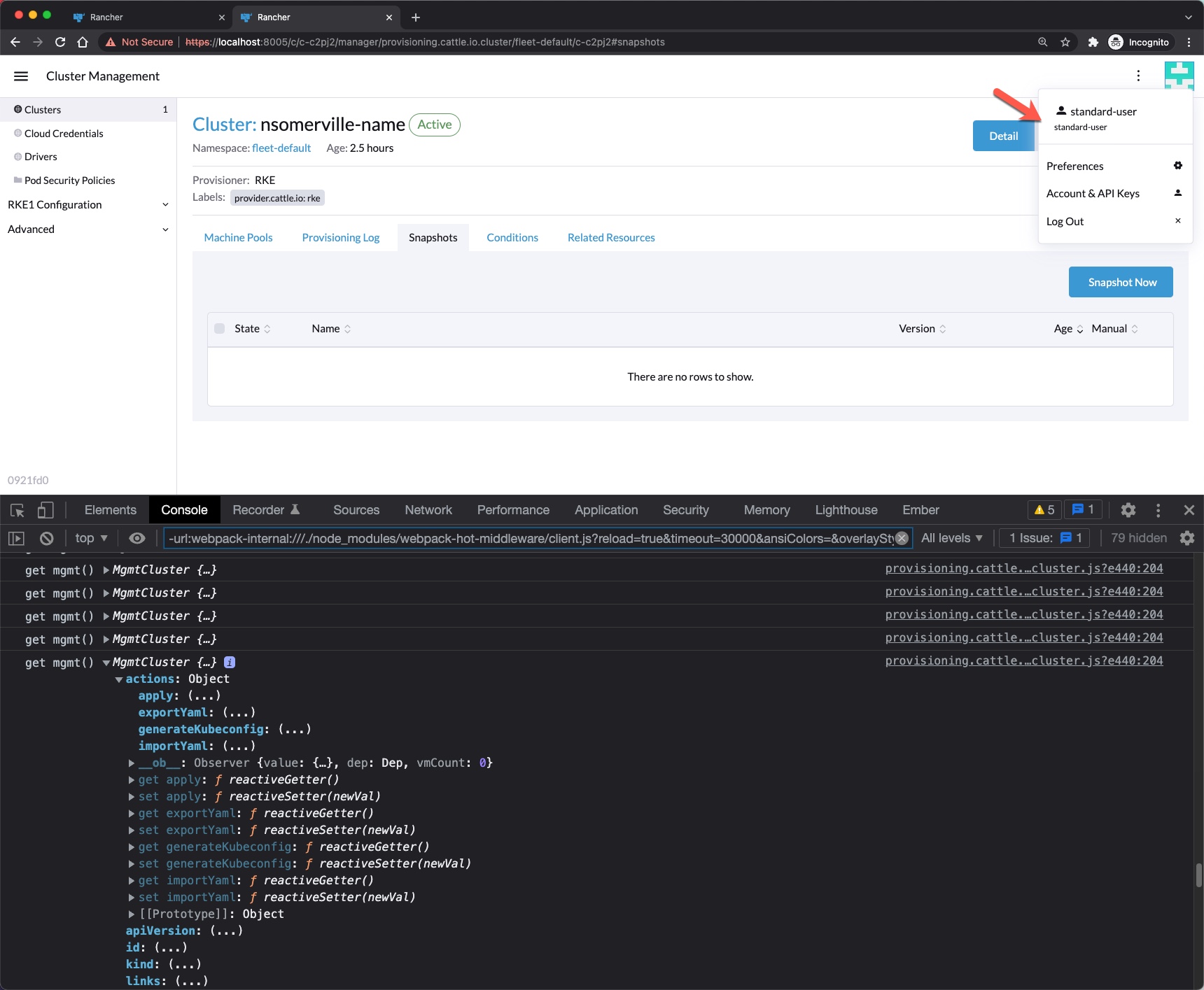Reload the page

[x=60, y=42]
